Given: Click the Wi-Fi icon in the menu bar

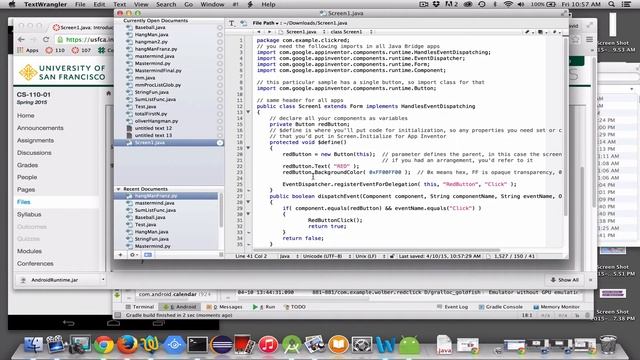Looking at the screenshot, I should (508, 4).
